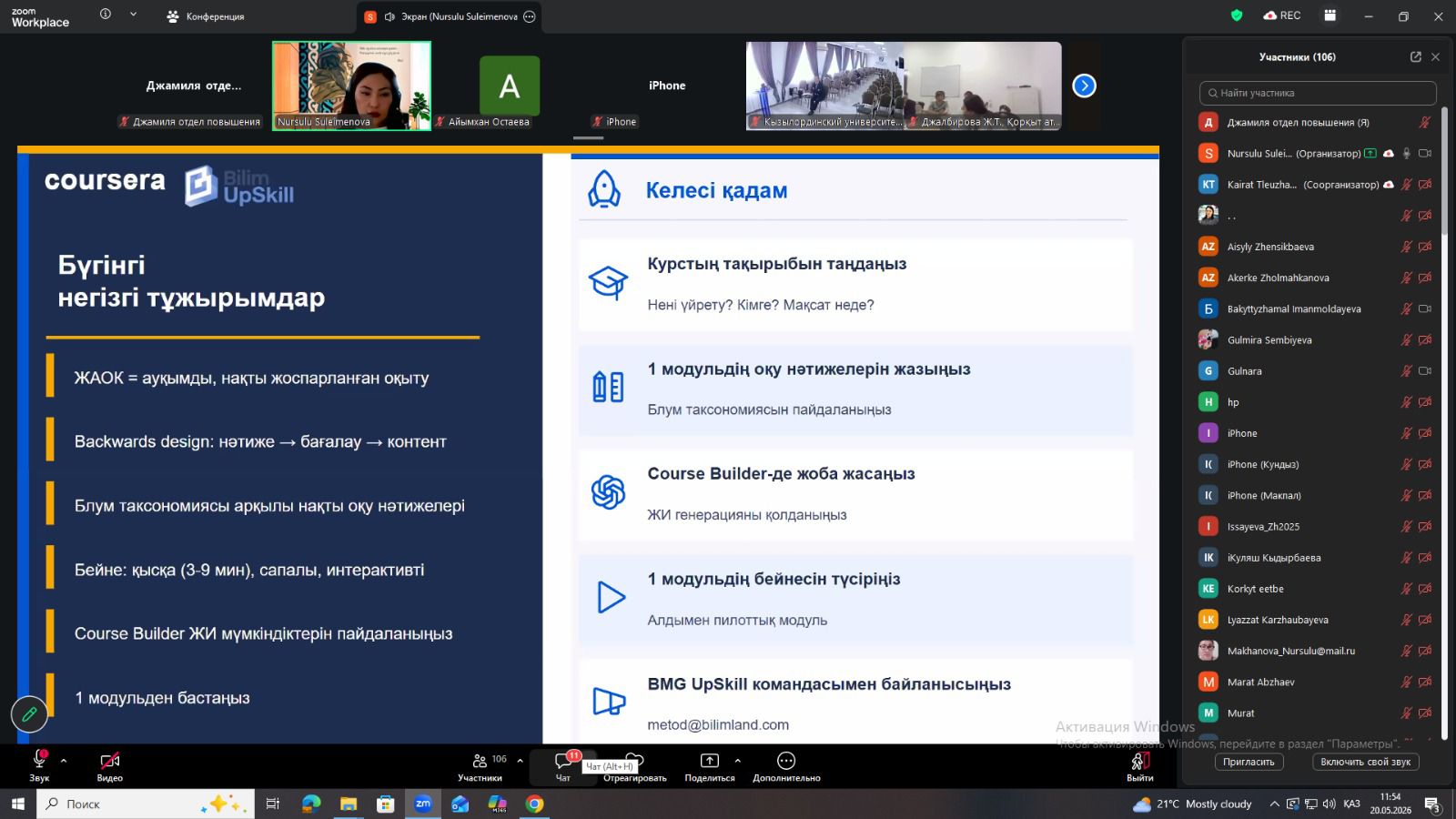Click metod@bilimland.com in the slide
Image resolution: width=1456 pixels, height=819 pixels.
718,725
